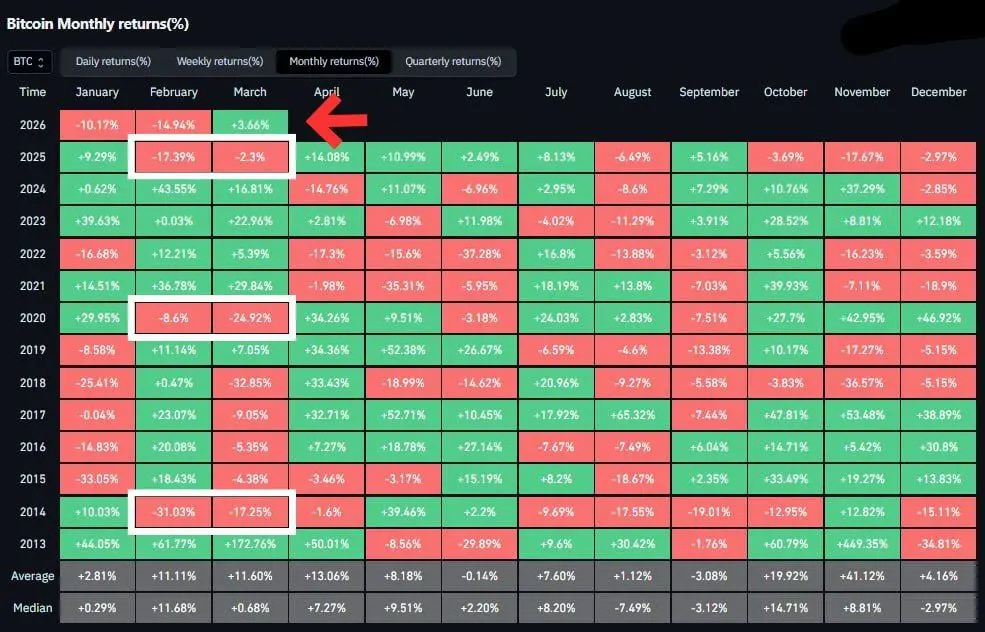This screenshot has height=632, width=985.
Task: Click the 2024 November cell +37.29%
Action: point(862,189)
